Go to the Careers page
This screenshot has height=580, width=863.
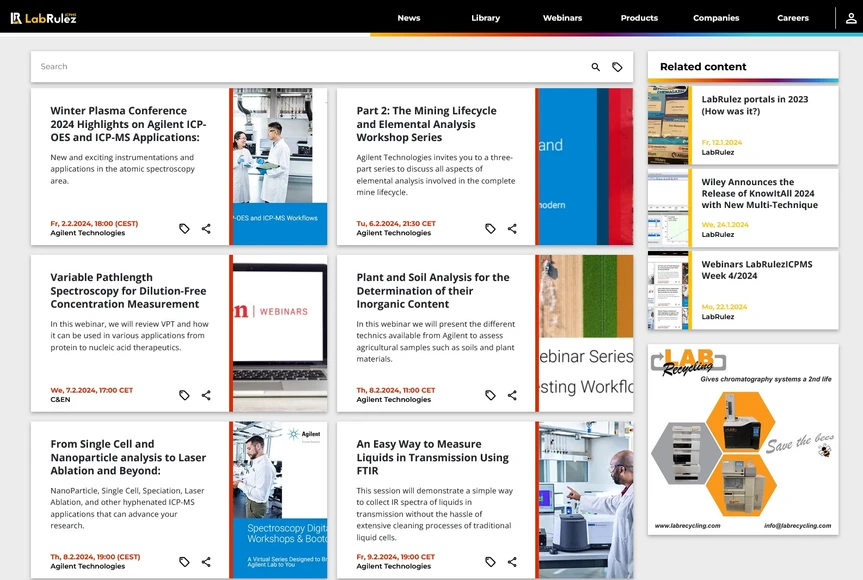point(793,18)
